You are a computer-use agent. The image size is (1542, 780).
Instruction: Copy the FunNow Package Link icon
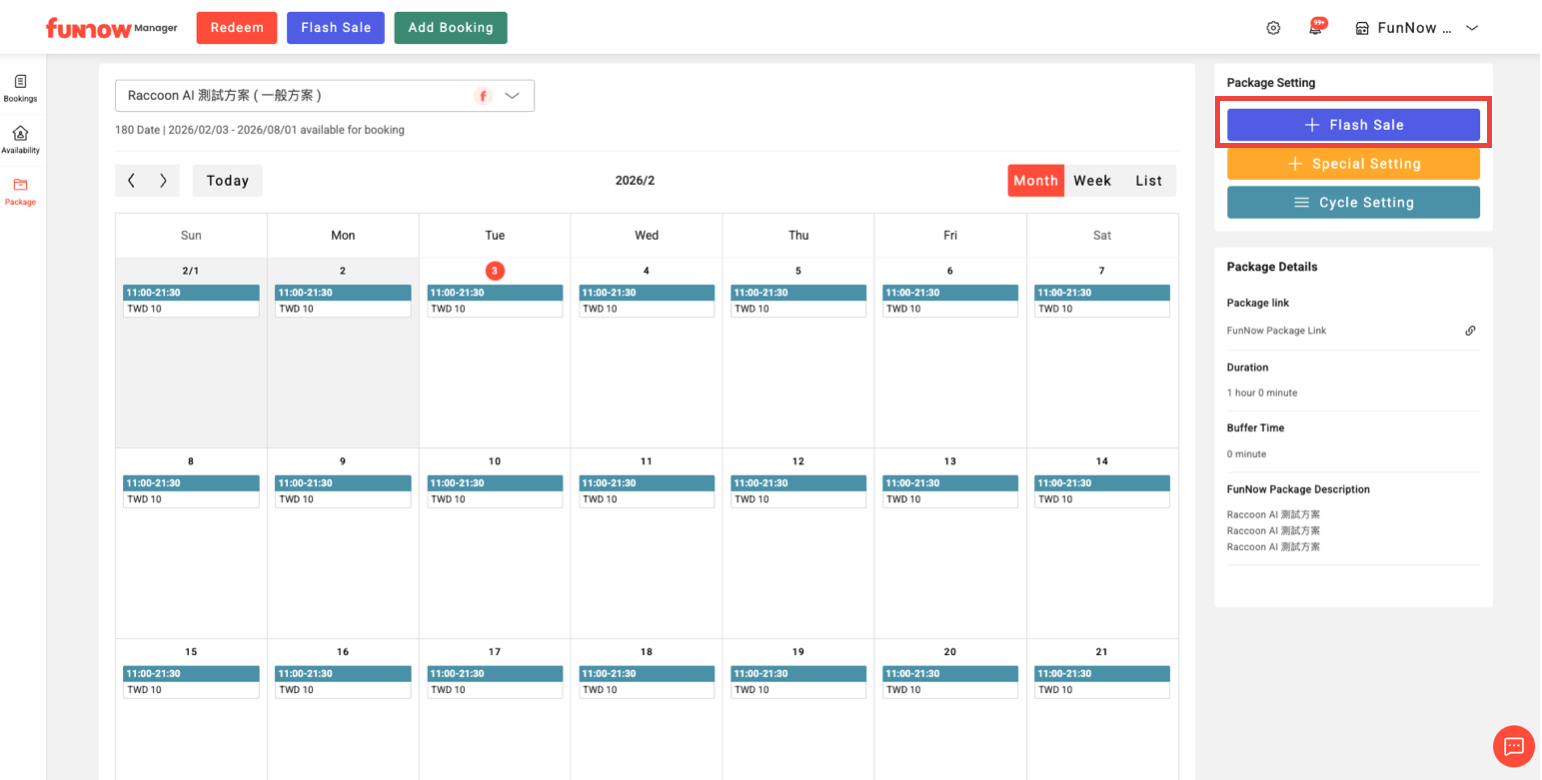[x=1470, y=331]
